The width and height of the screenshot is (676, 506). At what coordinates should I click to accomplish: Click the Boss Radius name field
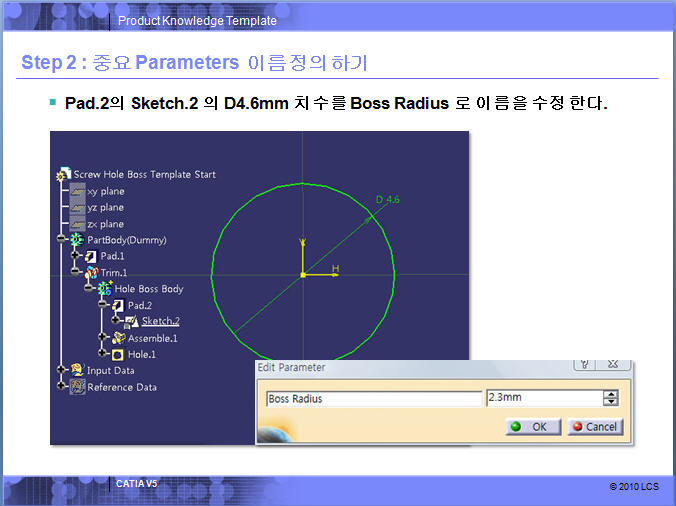click(x=374, y=398)
